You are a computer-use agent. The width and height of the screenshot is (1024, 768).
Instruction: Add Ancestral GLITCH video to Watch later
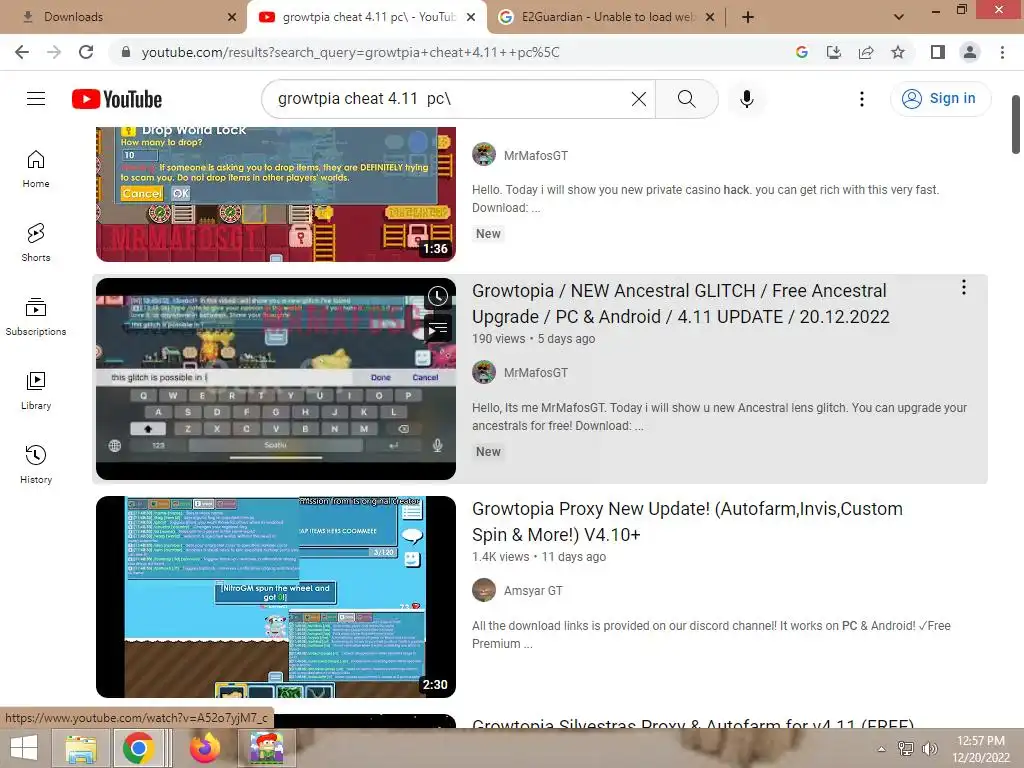coord(438,296)
